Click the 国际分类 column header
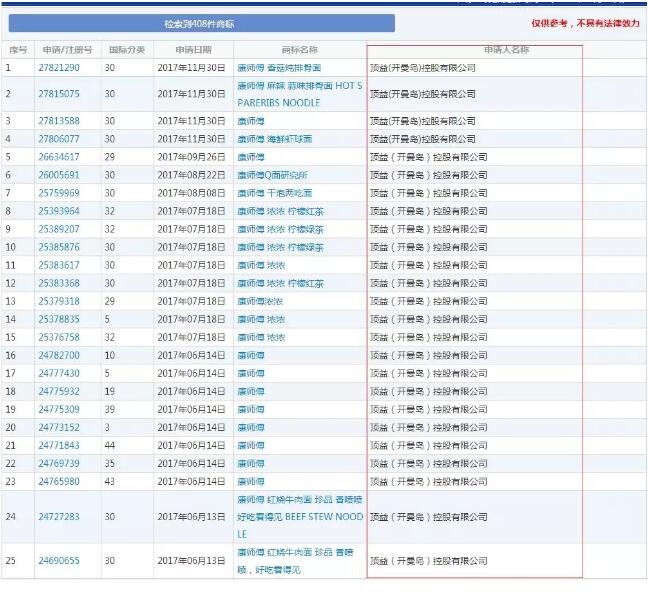648x603 pixels. [127, 50]
